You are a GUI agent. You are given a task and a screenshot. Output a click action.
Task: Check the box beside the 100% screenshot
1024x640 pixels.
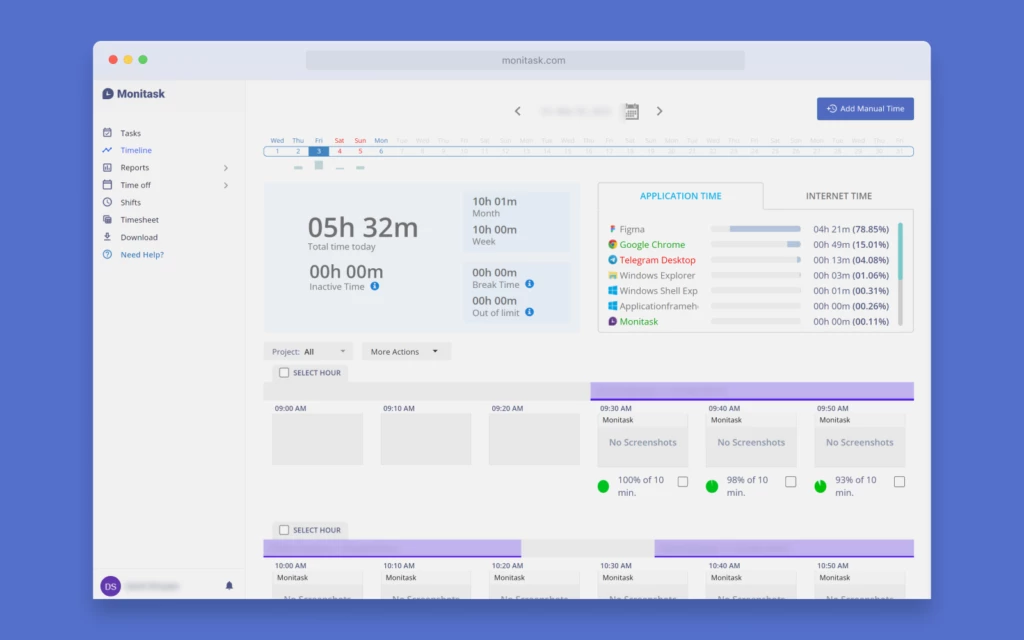(683, 480)
